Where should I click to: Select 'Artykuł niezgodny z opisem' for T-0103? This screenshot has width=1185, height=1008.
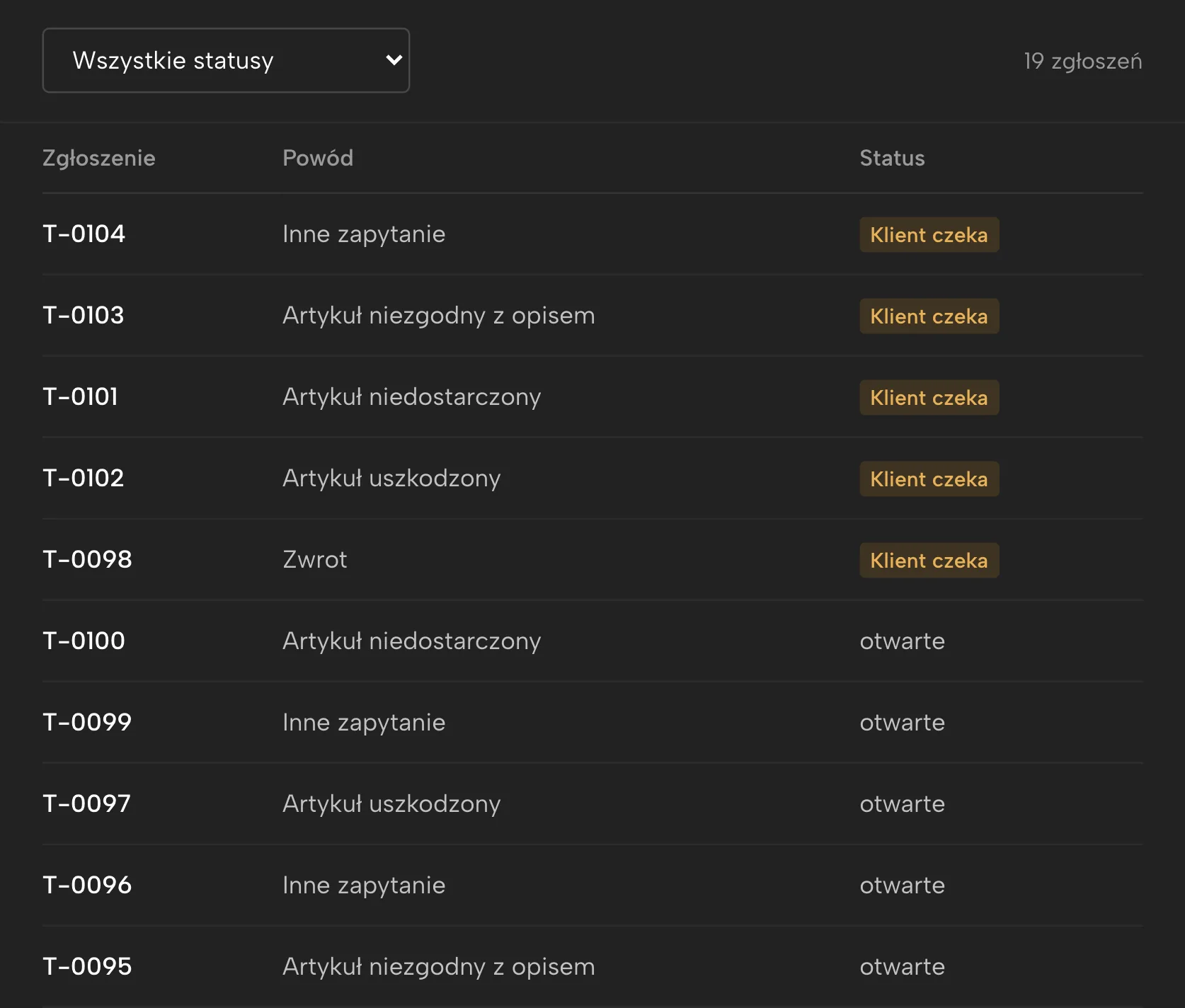pyautogui.click(x=439, y=315)
